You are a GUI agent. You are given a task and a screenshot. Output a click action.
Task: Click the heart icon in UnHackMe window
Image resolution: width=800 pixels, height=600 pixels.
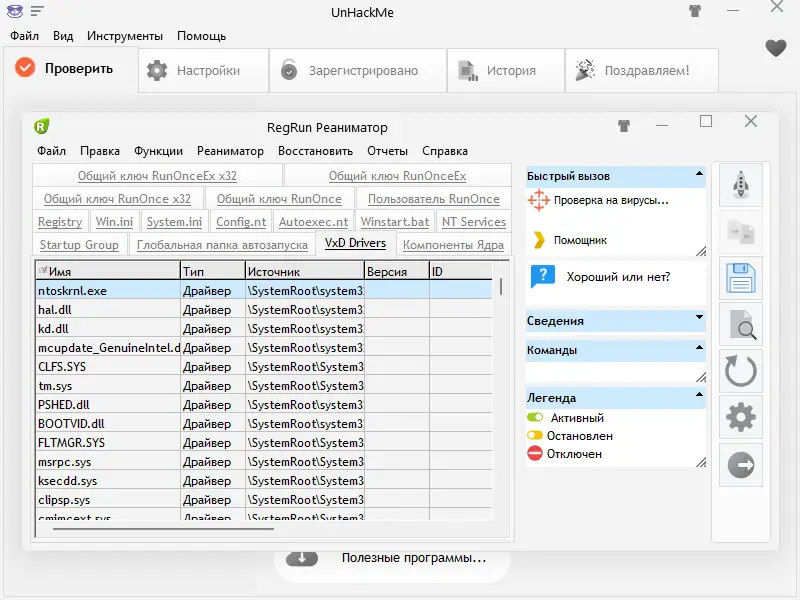point(776,48)
